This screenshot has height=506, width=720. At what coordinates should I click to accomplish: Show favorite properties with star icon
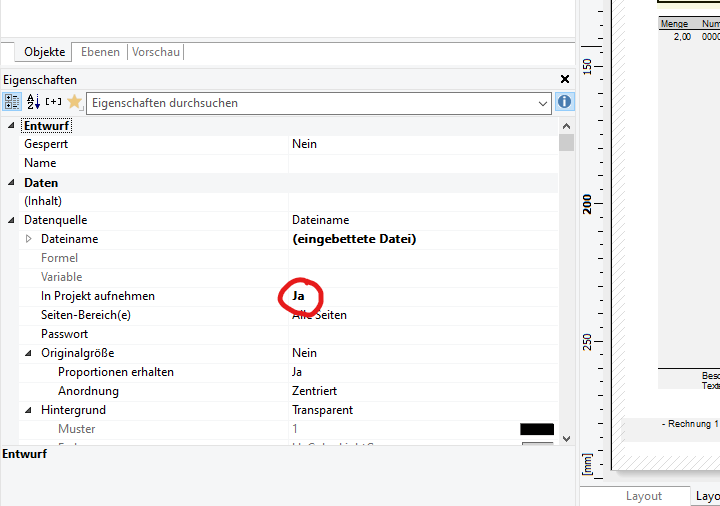[x=74, y=102]
